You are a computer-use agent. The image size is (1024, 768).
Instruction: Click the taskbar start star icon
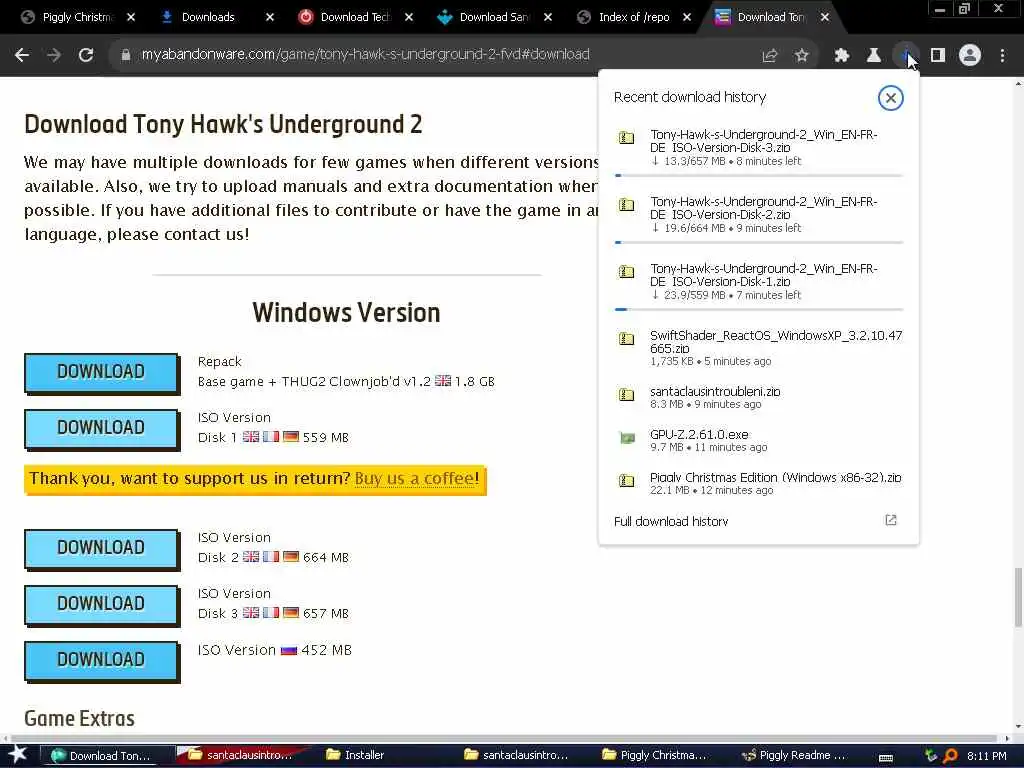click(18, 754)
